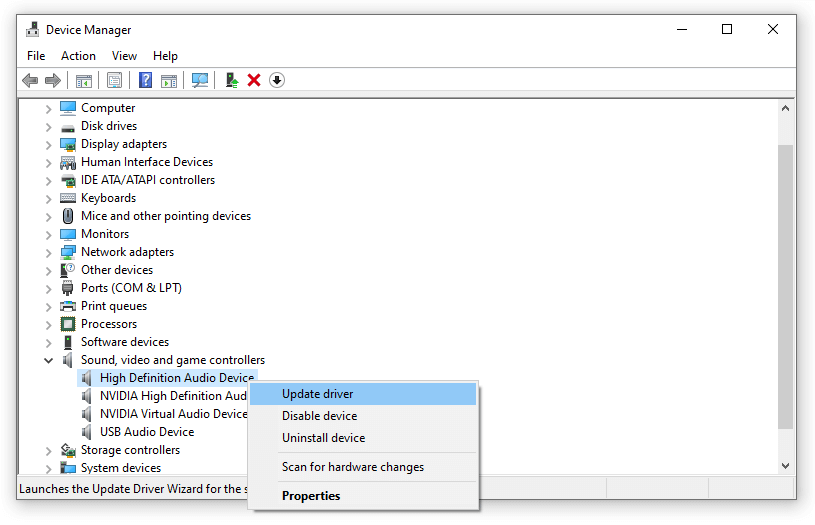Click Mice and other pointing devices label
This screenshot has height=525, width=815.
166,216
